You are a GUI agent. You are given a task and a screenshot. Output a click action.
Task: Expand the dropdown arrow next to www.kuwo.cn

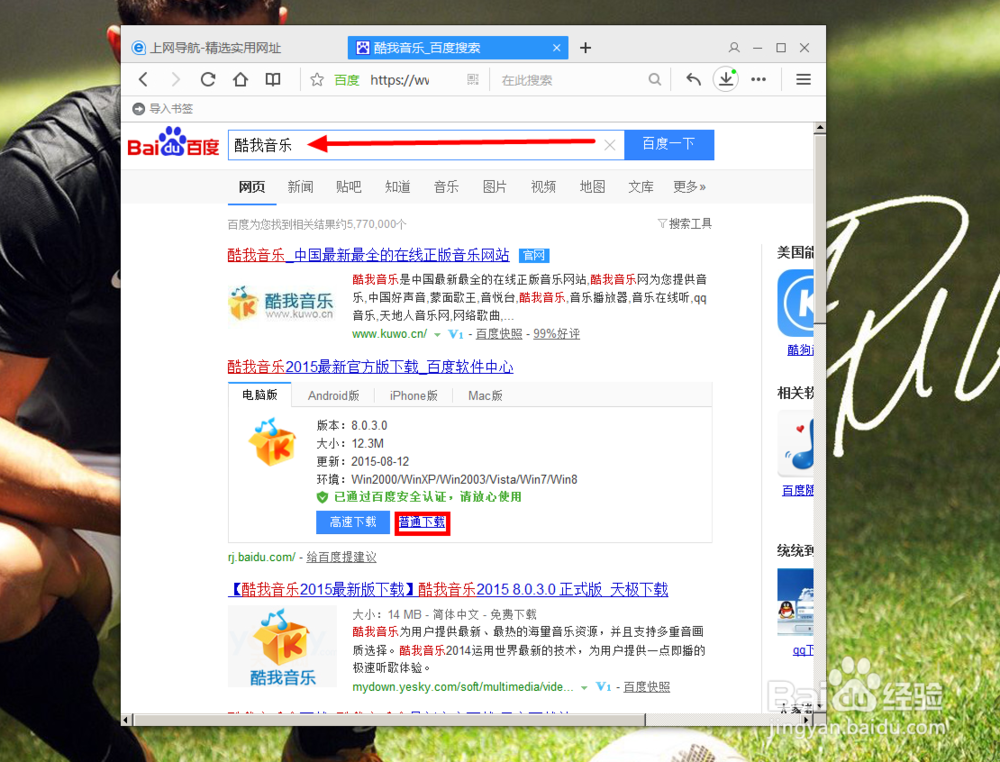pyautogui.click(x=437, y=335)
